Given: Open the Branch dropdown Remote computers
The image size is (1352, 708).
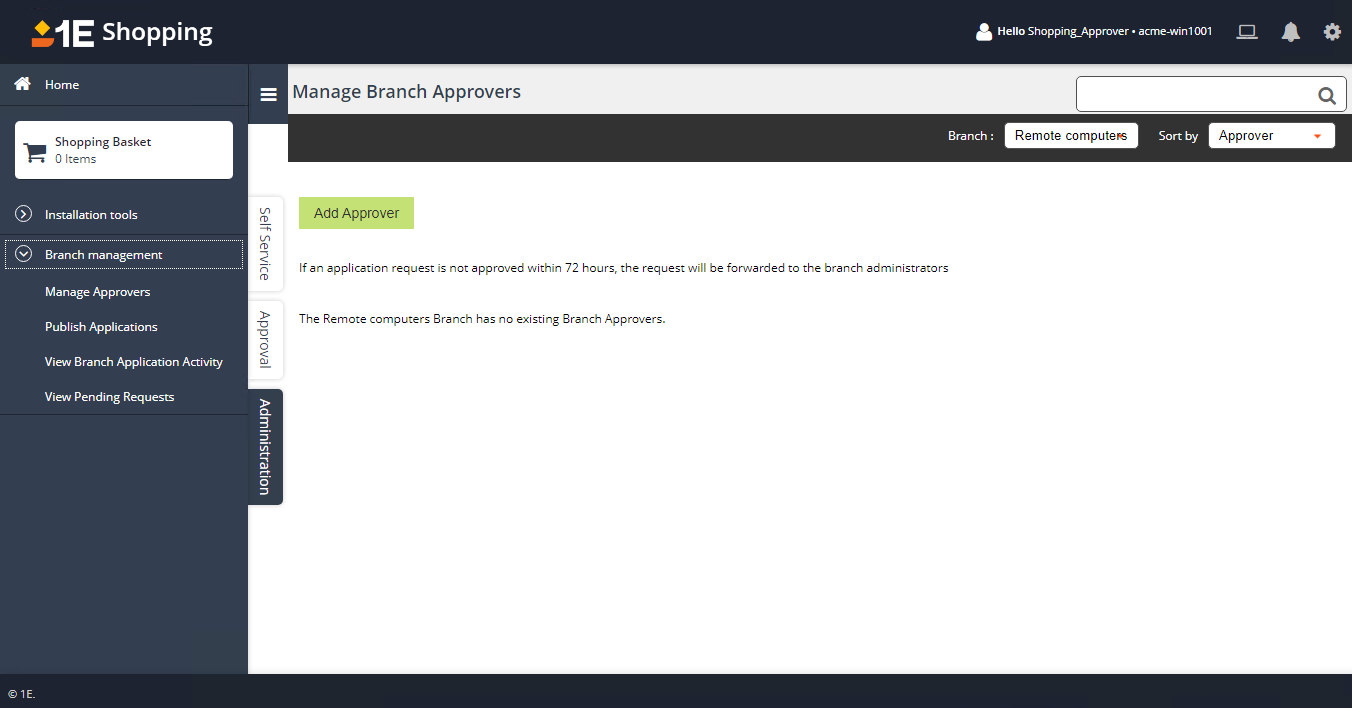Looking at the screenshot, I should (x=1070, y=136).
